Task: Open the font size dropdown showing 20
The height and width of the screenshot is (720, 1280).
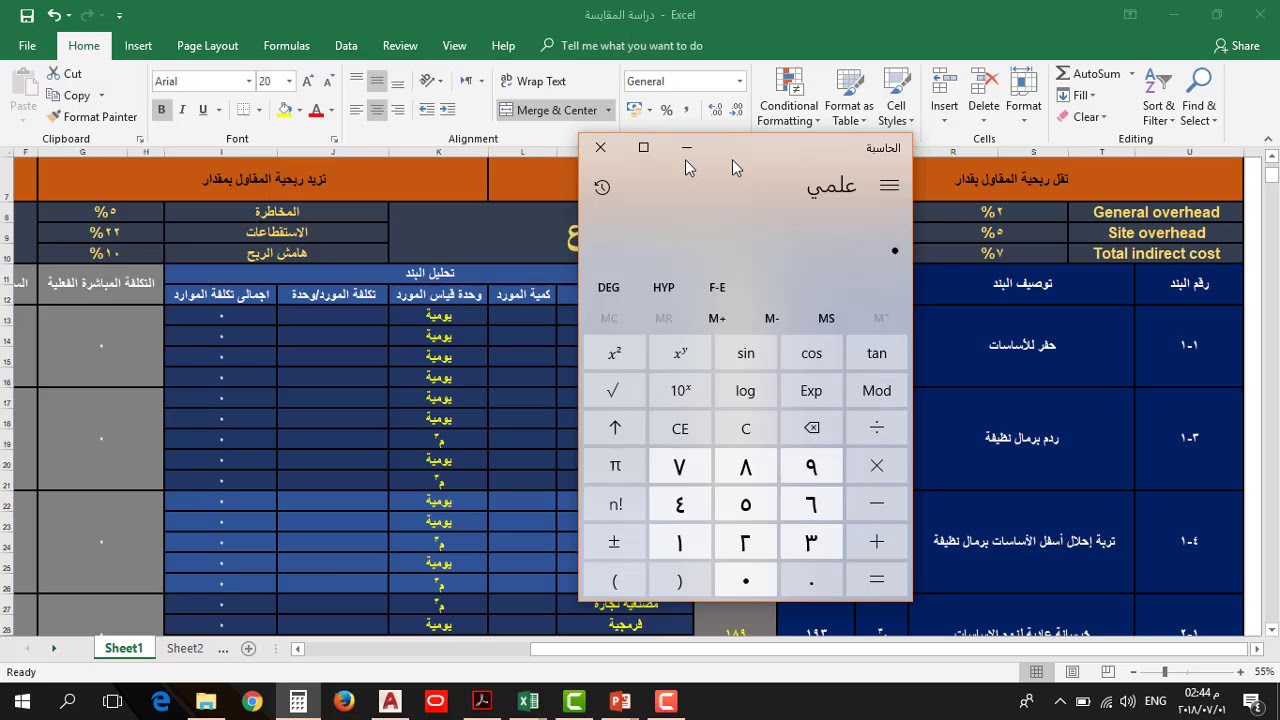Action: click(289, 81)
